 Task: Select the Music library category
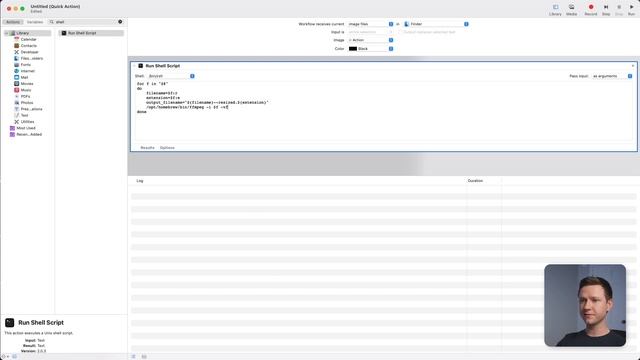(x=26, y=90)
